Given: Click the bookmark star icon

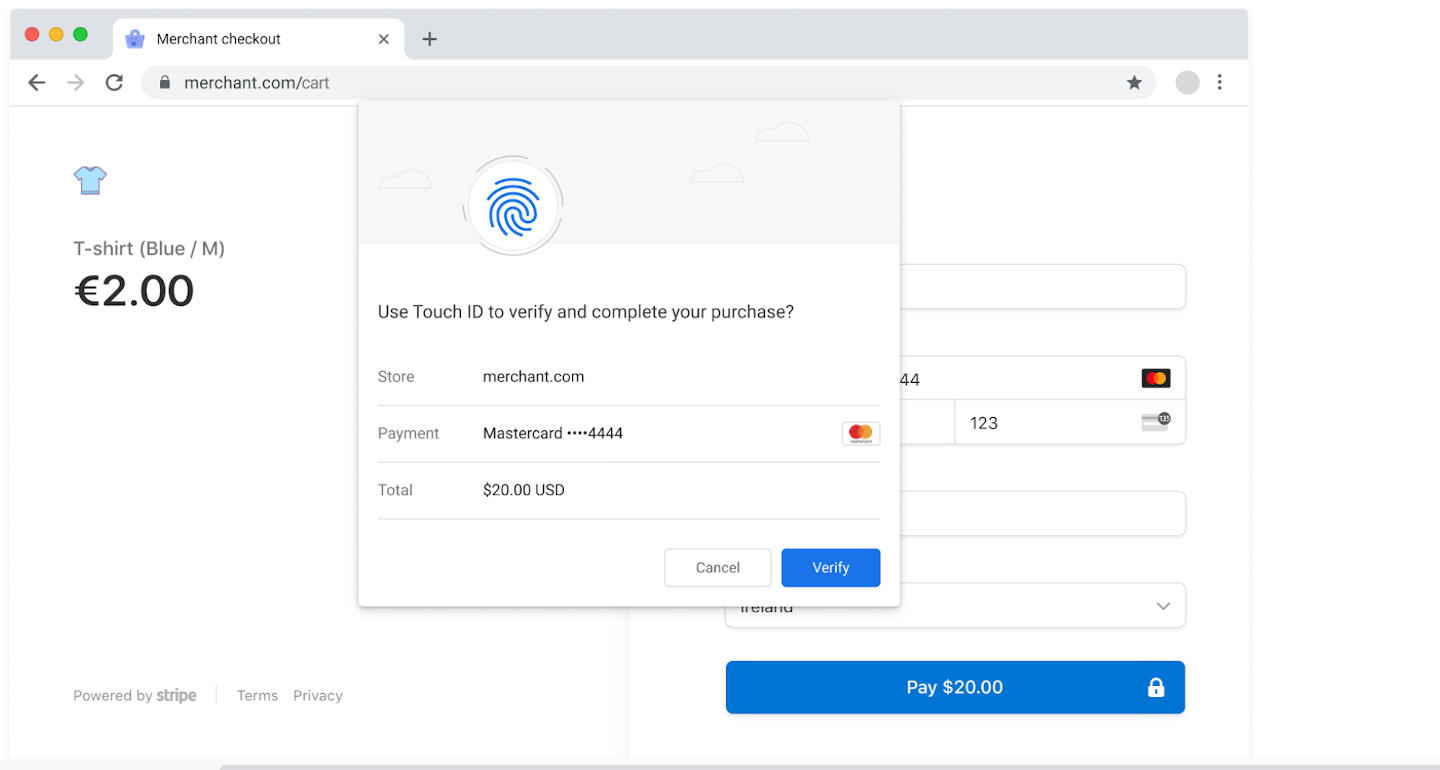Looking at the screenshot, I should [1134, 83].
